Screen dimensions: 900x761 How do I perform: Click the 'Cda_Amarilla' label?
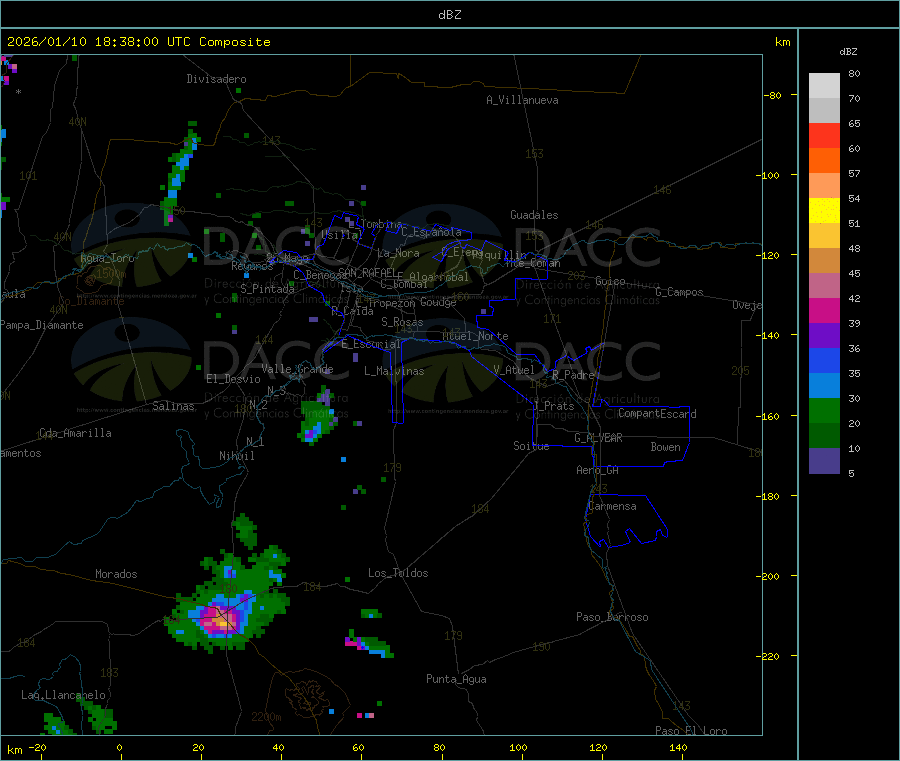point(75,433)
